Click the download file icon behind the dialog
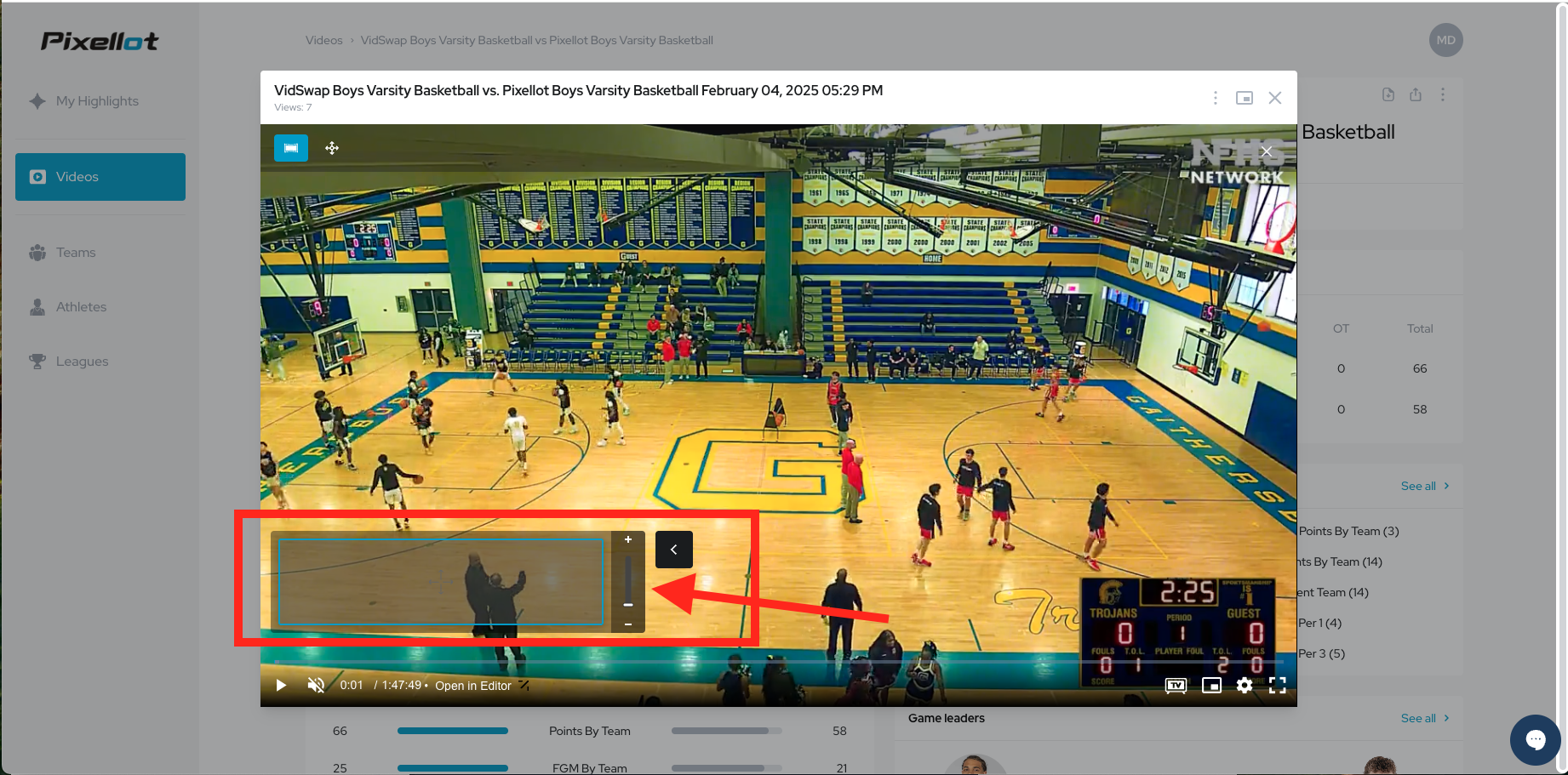Viewport: 1568px width, 775px height. [x=1388, y=94]
